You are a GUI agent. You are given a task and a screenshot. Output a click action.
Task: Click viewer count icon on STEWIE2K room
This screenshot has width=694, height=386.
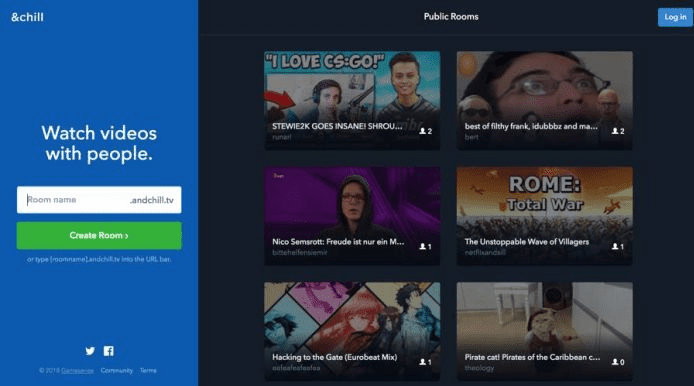[423, 131]
